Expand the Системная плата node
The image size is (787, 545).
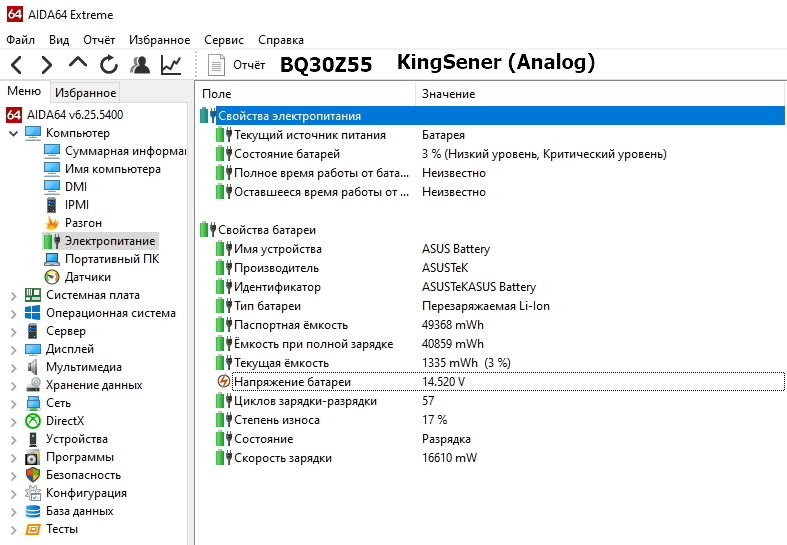tap(12, 295)
